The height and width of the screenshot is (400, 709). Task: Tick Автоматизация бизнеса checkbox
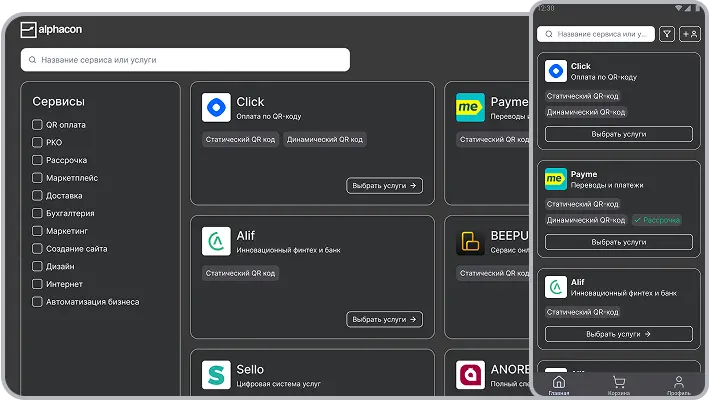tap(37, 301)
